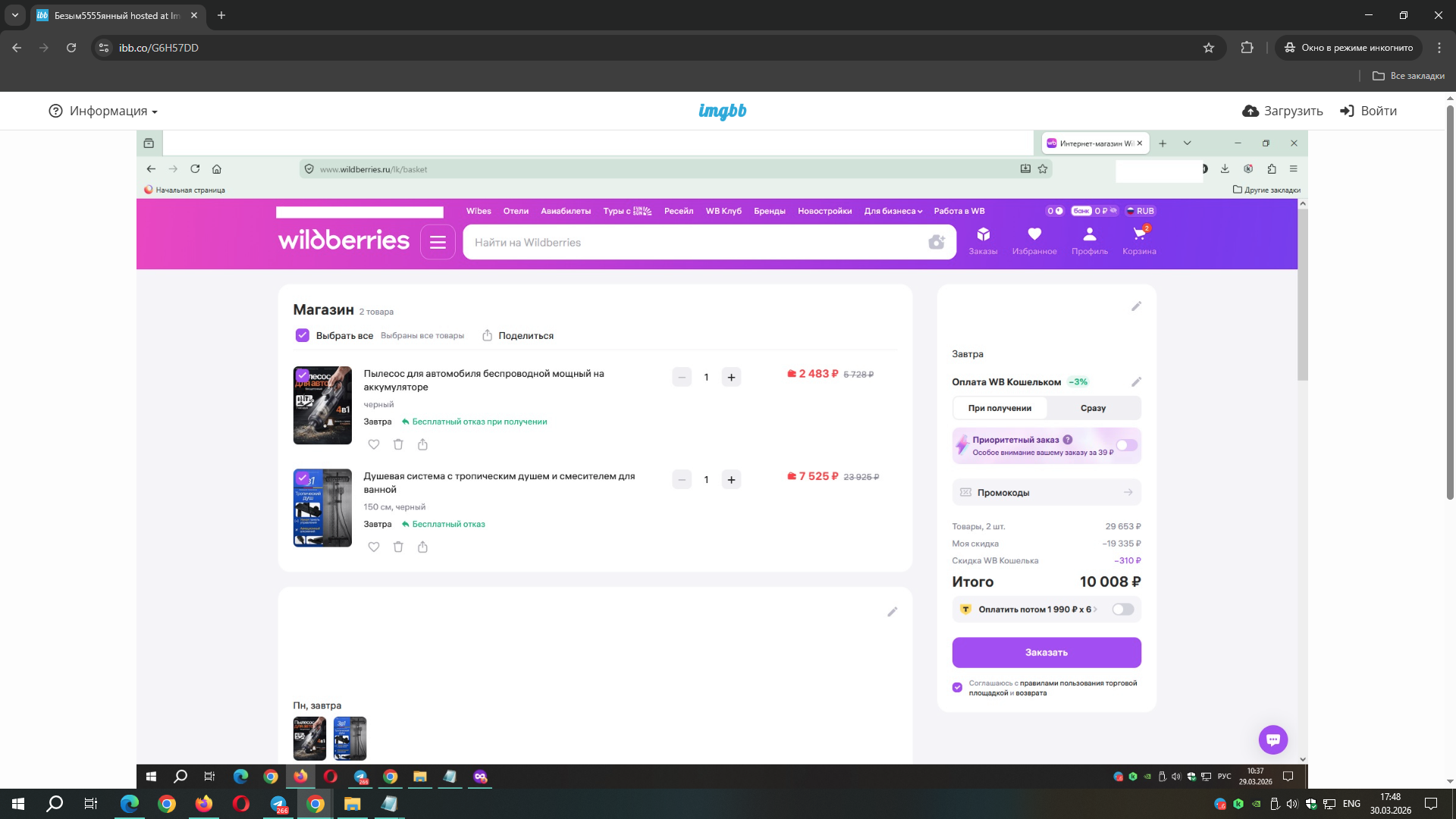Add shower system to favorites heart icon
The image size is (1456, 819).
[374, 547]
